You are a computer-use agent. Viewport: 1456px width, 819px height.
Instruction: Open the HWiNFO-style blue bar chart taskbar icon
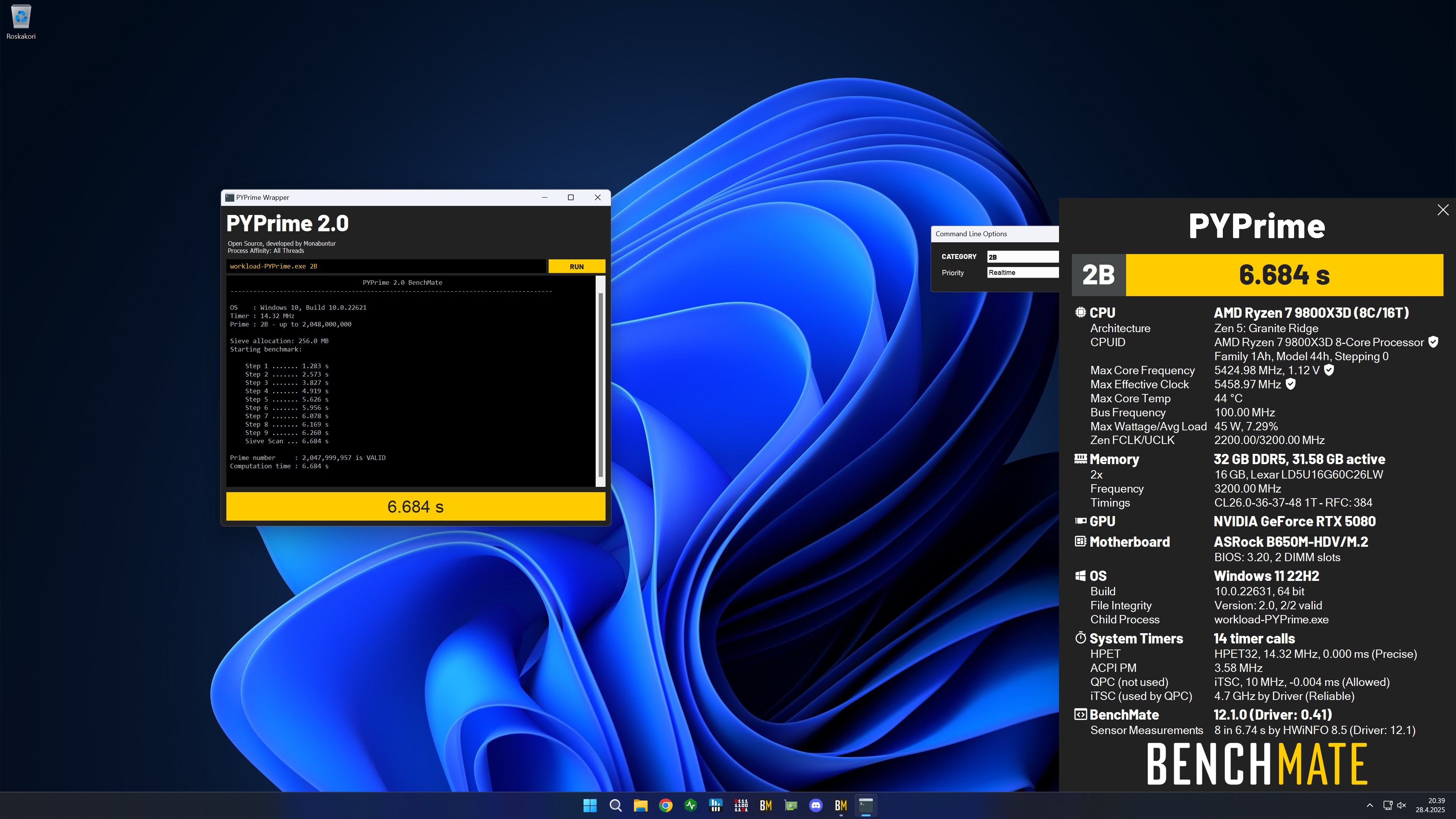(x=715, y=805)
